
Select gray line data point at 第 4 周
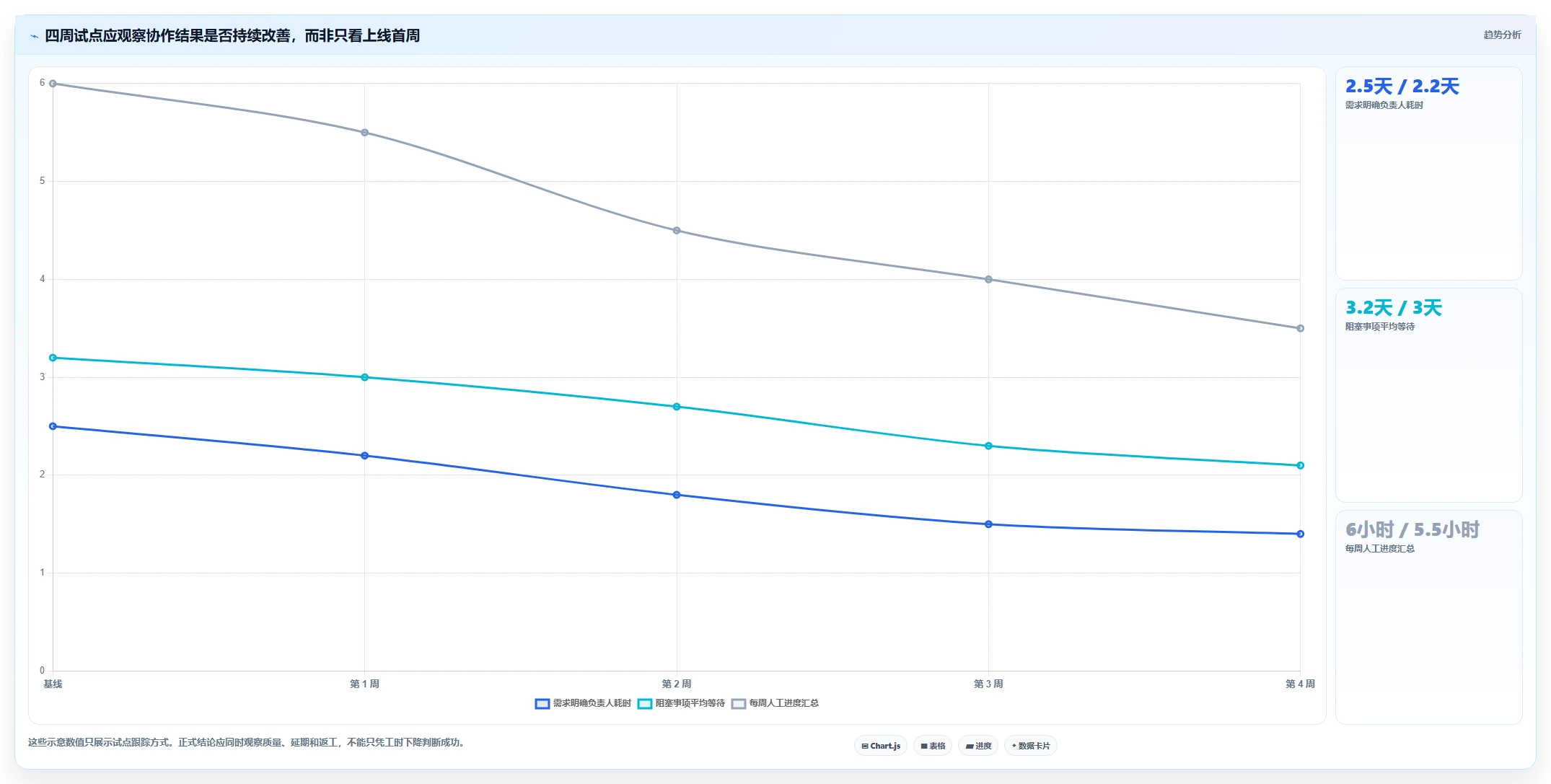(1300, 328)
